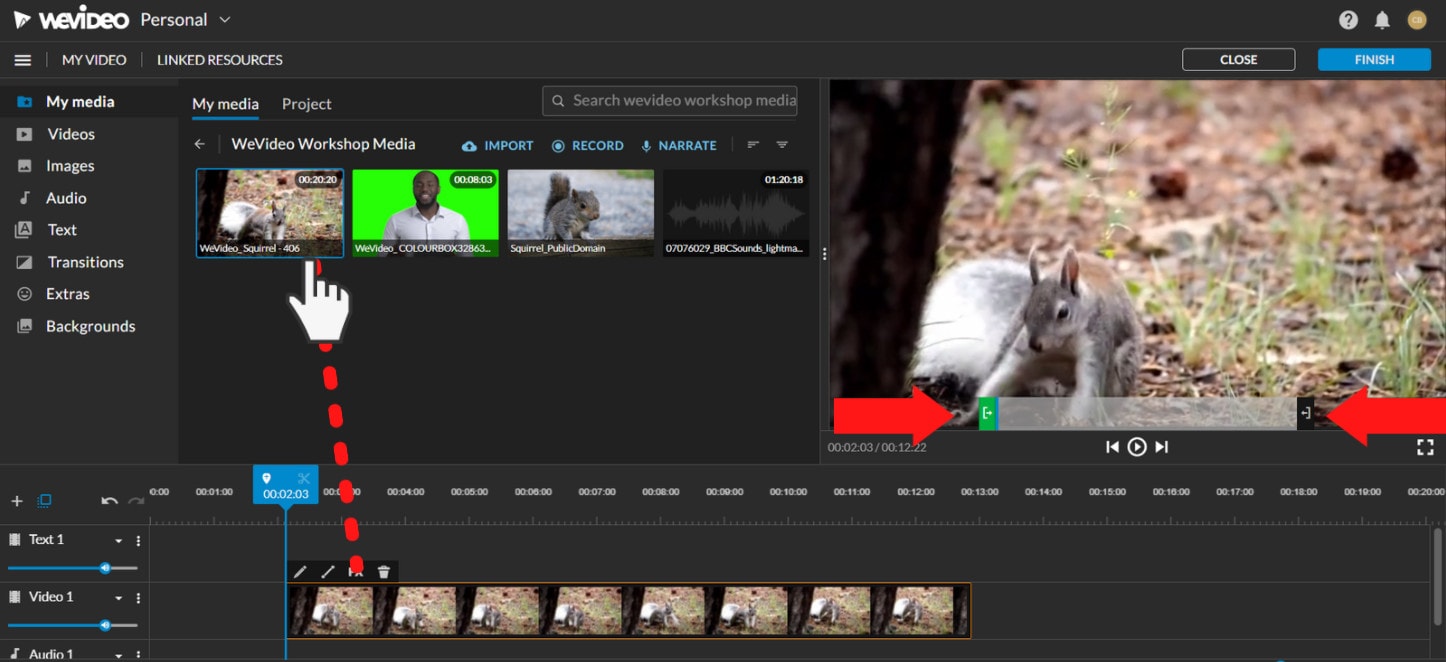This screenshot has height=662, width=1446.
Task: Delete the selected clip with trash icon
Action: coord(384,572)
